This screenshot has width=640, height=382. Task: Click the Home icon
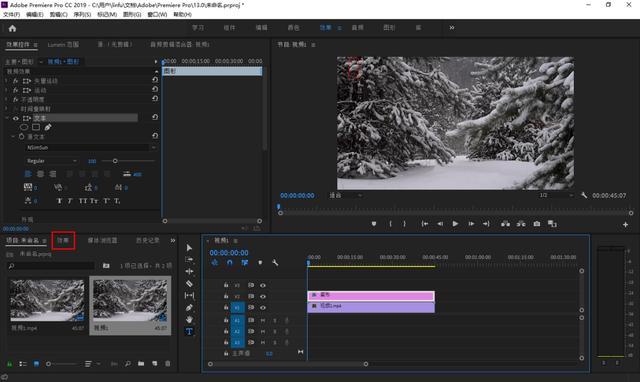click(12, 28)
